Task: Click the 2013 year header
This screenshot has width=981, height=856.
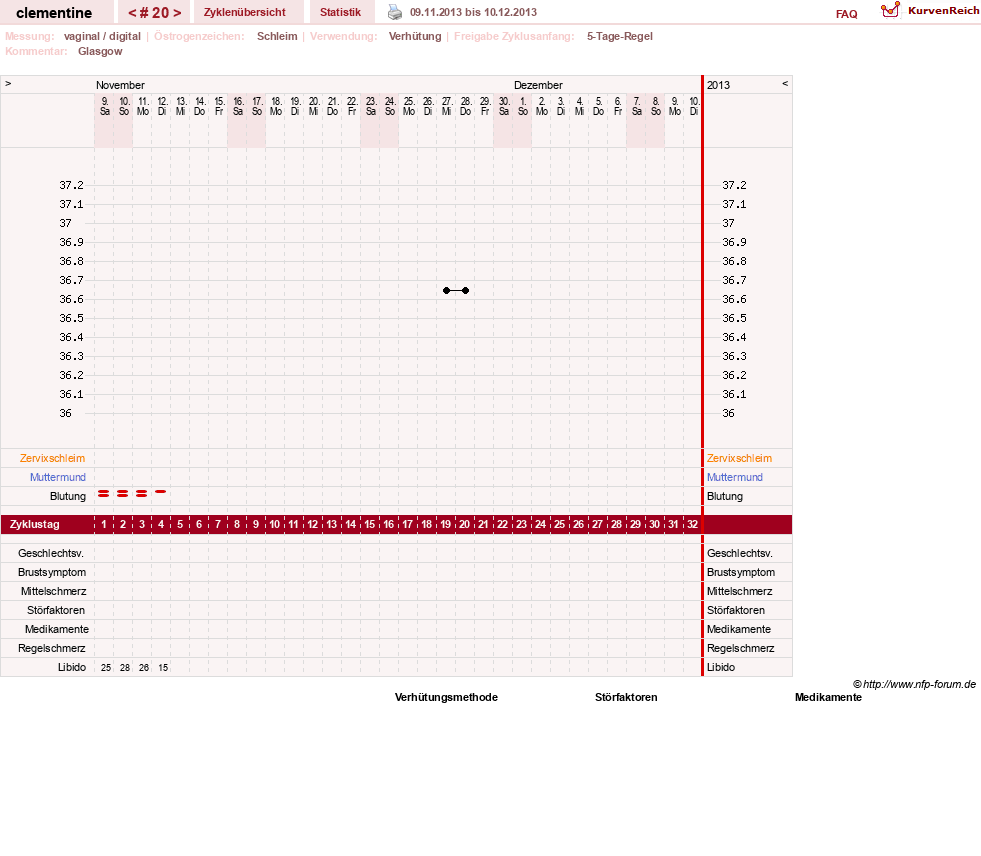Action: tap(718, 85)
